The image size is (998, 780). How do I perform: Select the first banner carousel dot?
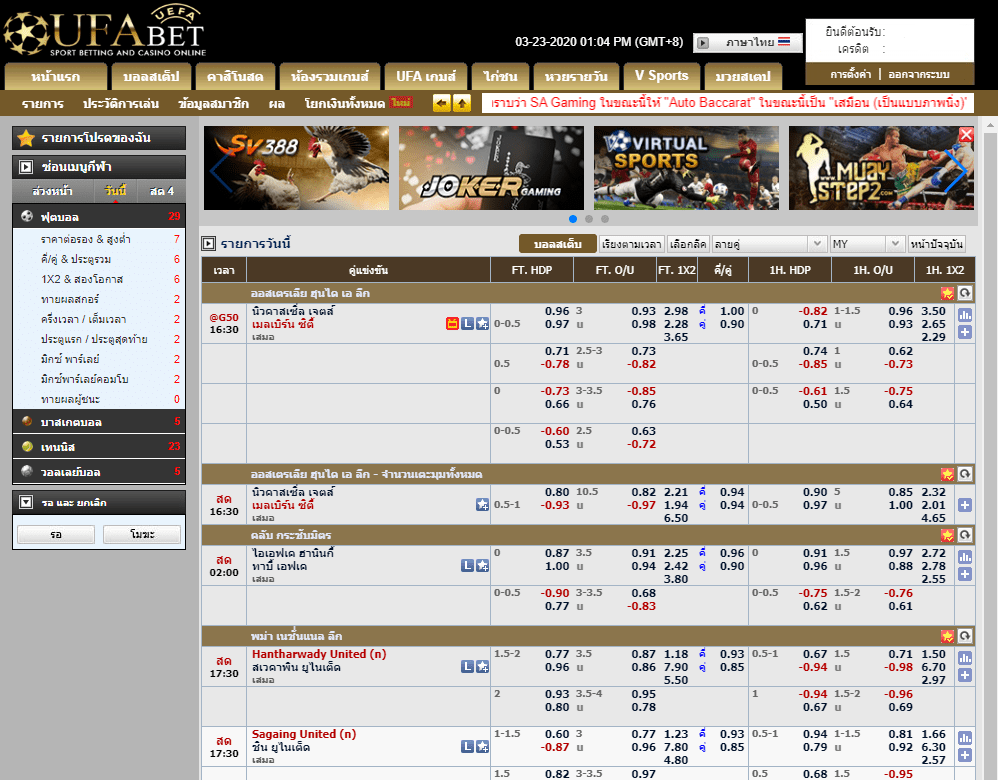coord(573,219)
